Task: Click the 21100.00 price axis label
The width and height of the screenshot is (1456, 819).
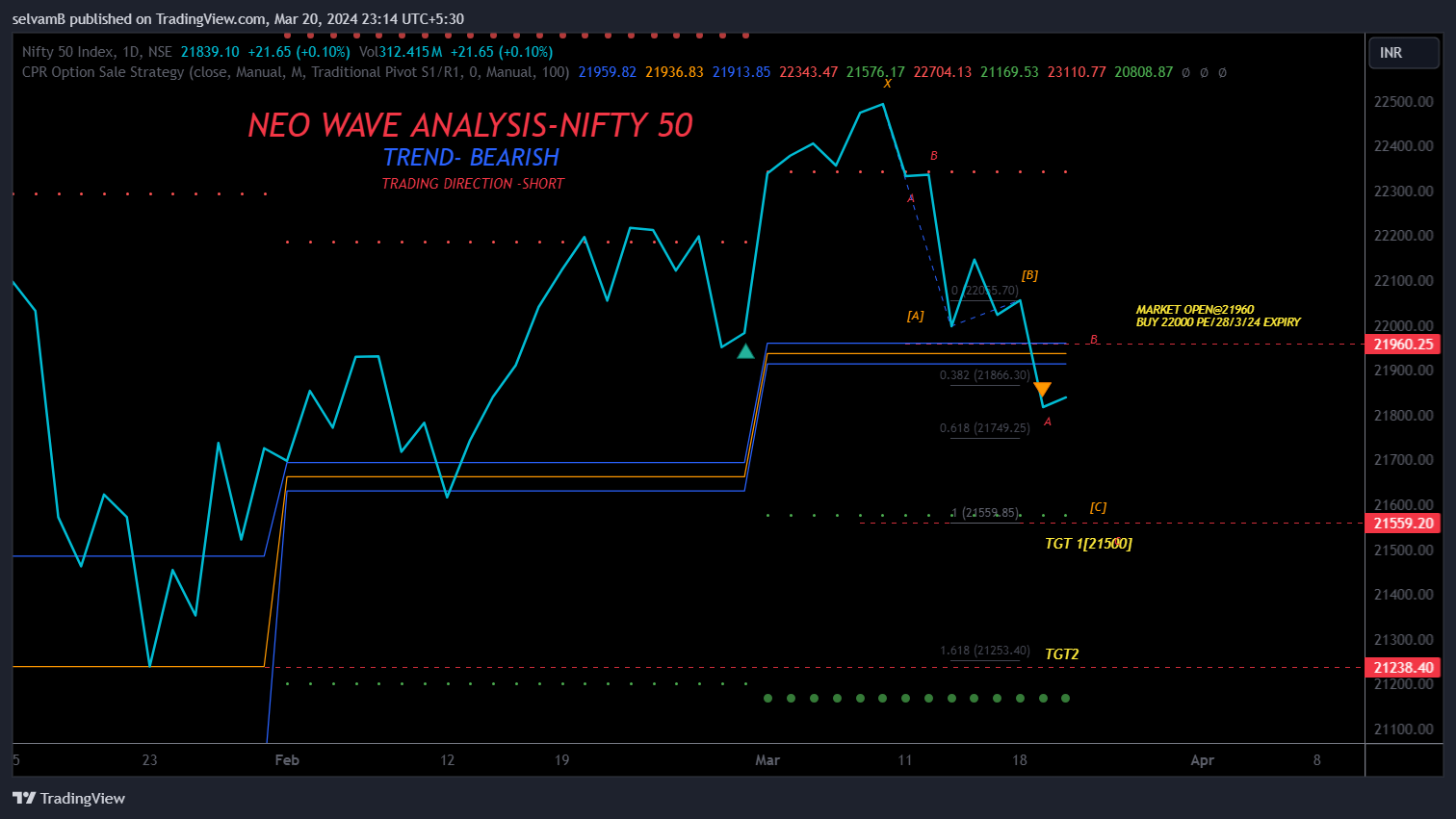Action: click(1403, 729)
